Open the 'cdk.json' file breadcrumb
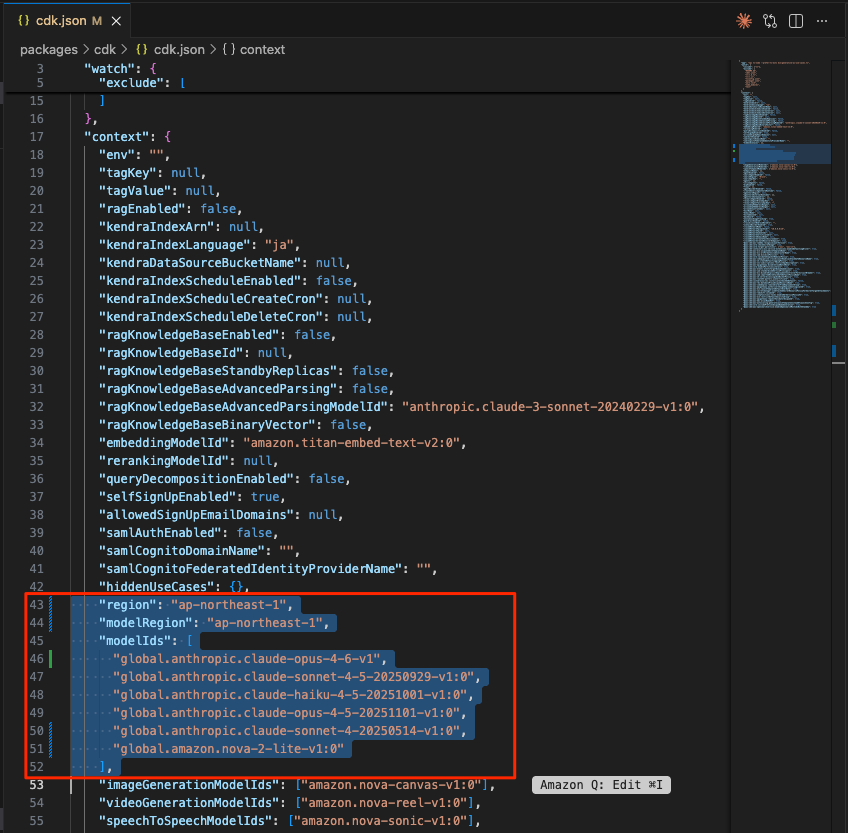 click(x=179, y=49)
